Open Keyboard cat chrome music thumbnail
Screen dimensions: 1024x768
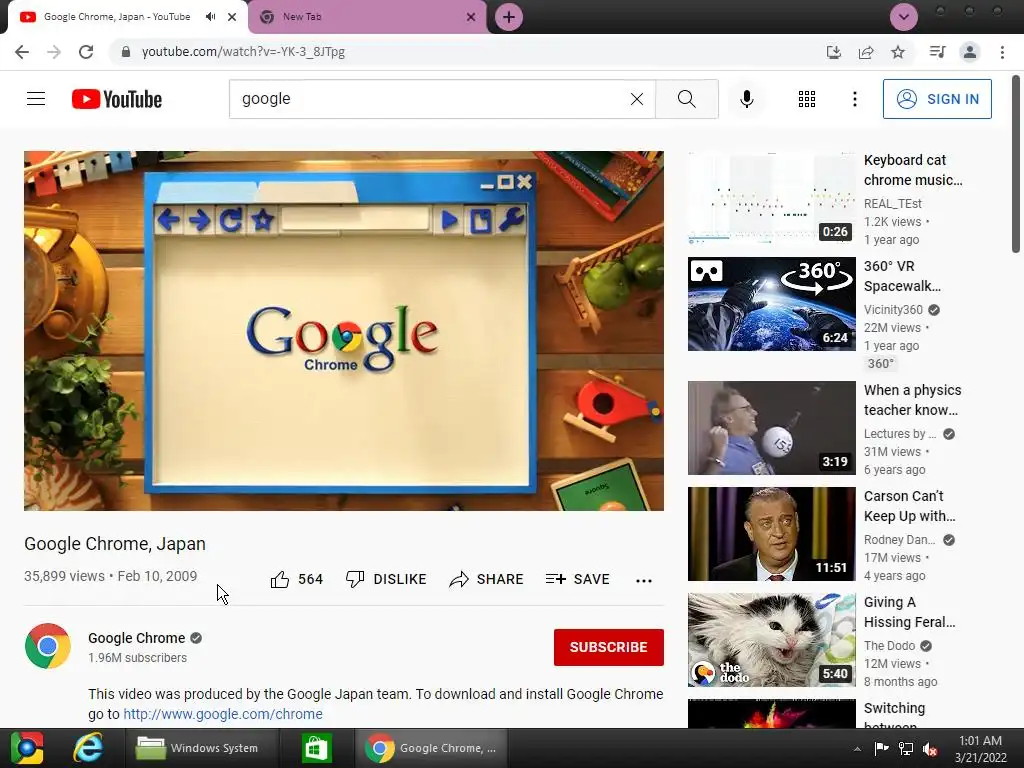771,197
